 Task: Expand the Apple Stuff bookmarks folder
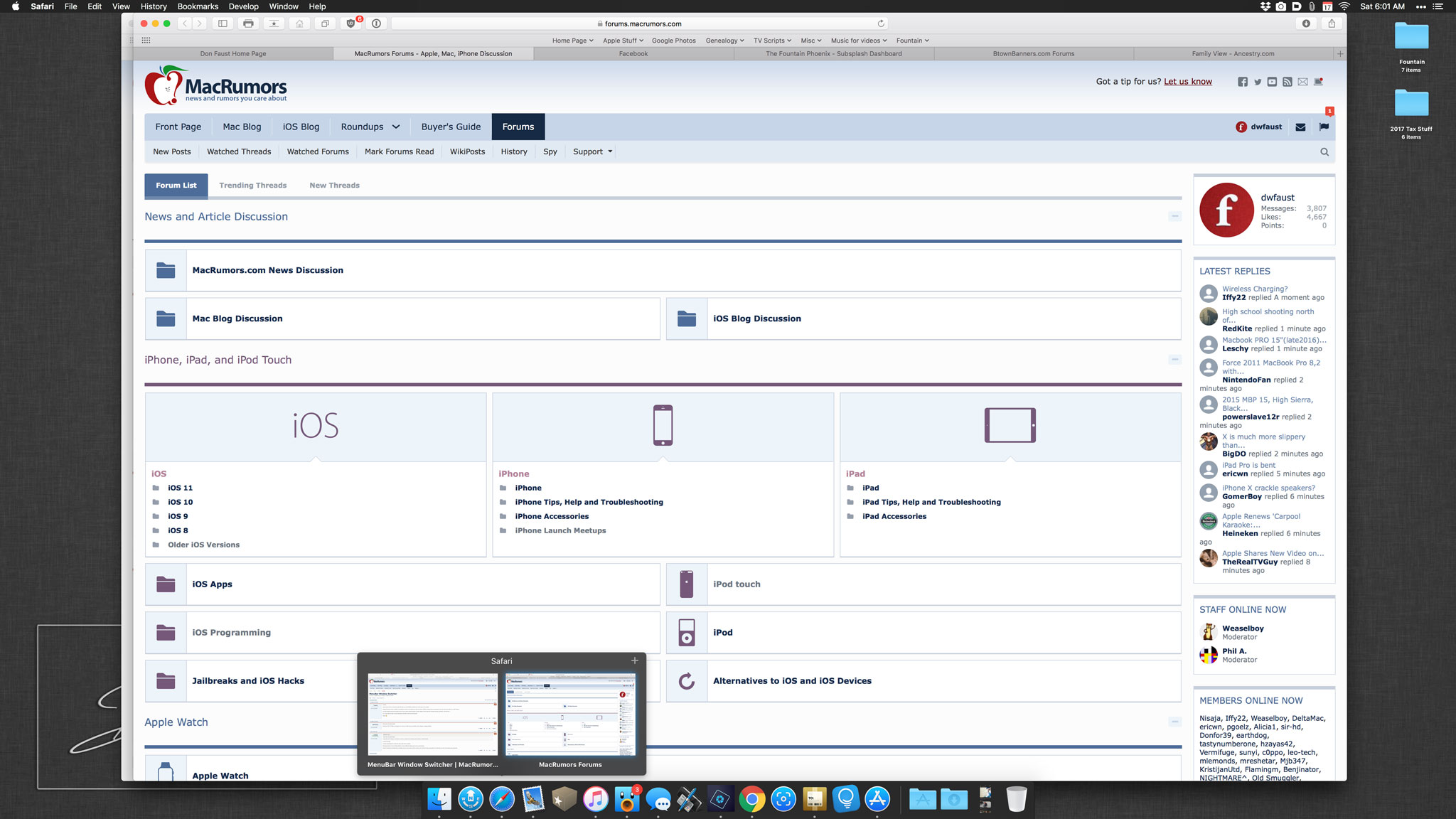(623, 41)
